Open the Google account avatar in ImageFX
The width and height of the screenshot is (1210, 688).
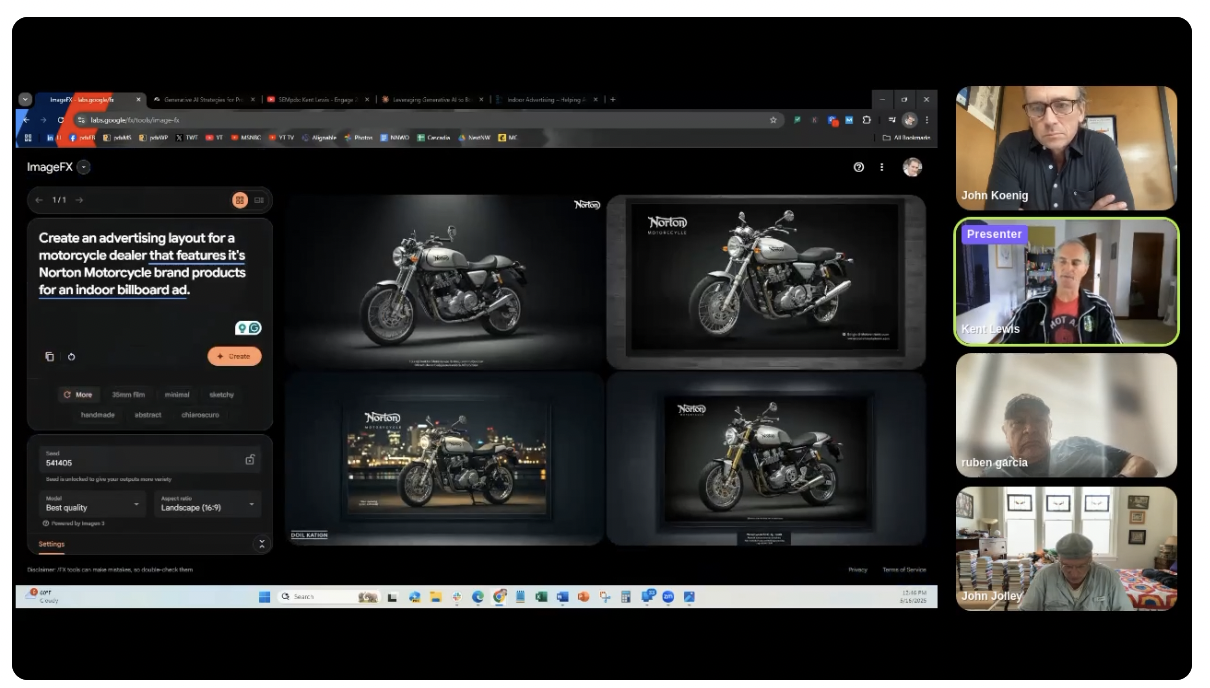tap(912, 167)
